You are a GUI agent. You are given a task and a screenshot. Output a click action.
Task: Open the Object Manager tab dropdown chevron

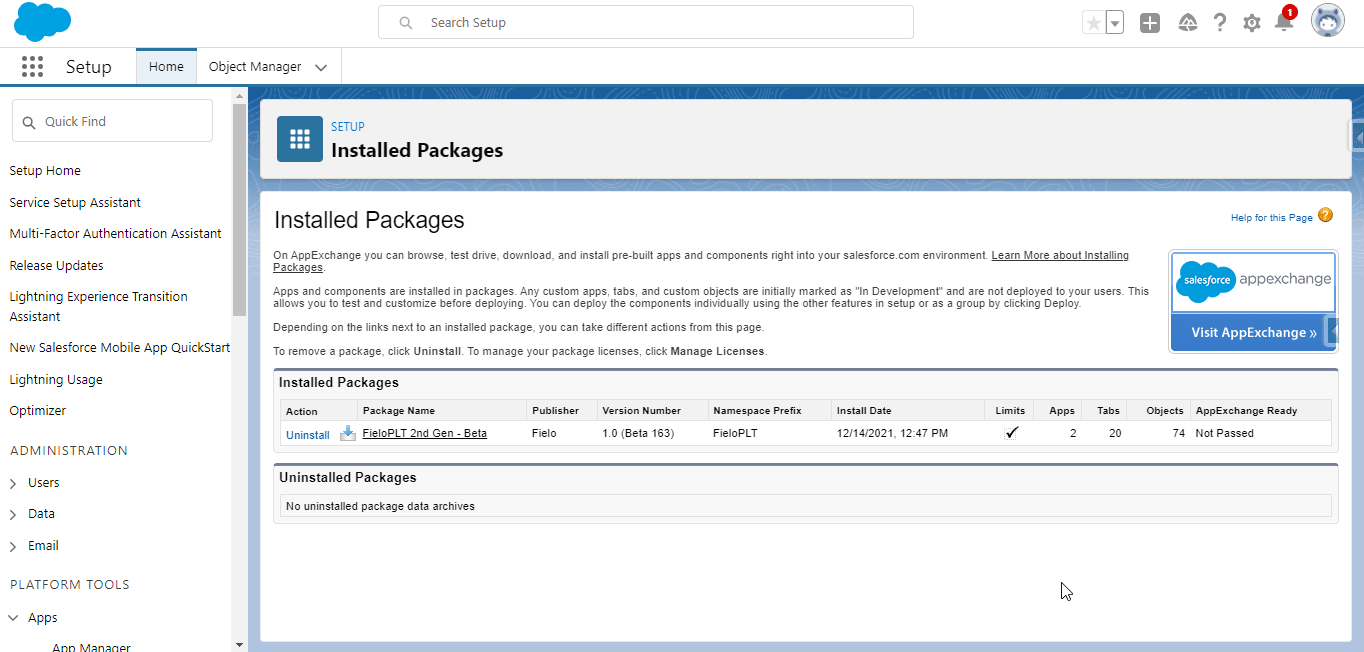(x=321, y=68)
